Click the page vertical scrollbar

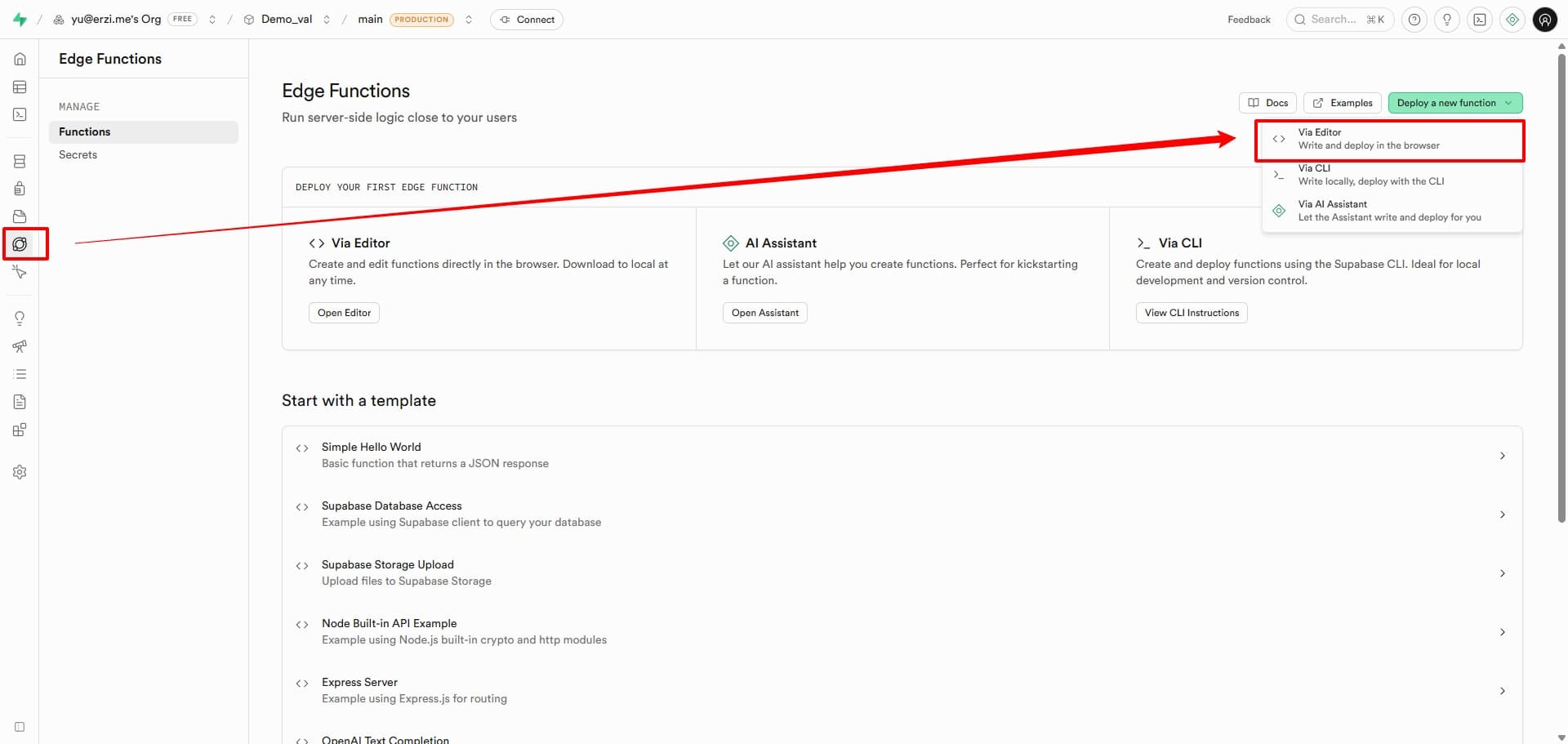[x=1561, y=287]
